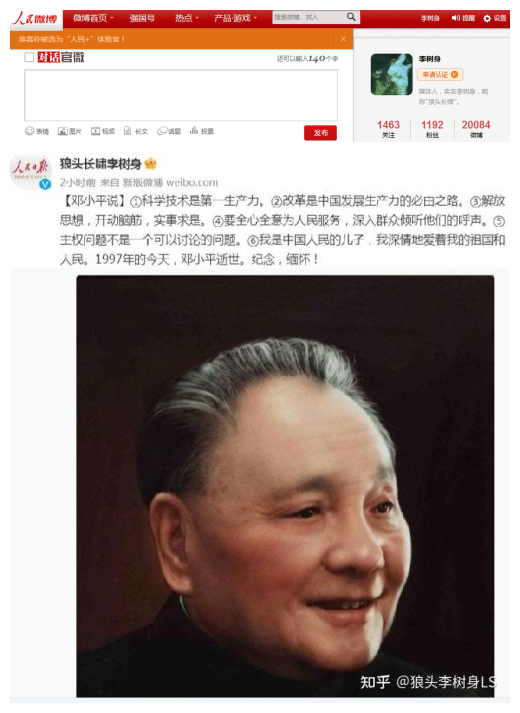
Task: Click the red 发布 publish button
Action: (320, 133)
